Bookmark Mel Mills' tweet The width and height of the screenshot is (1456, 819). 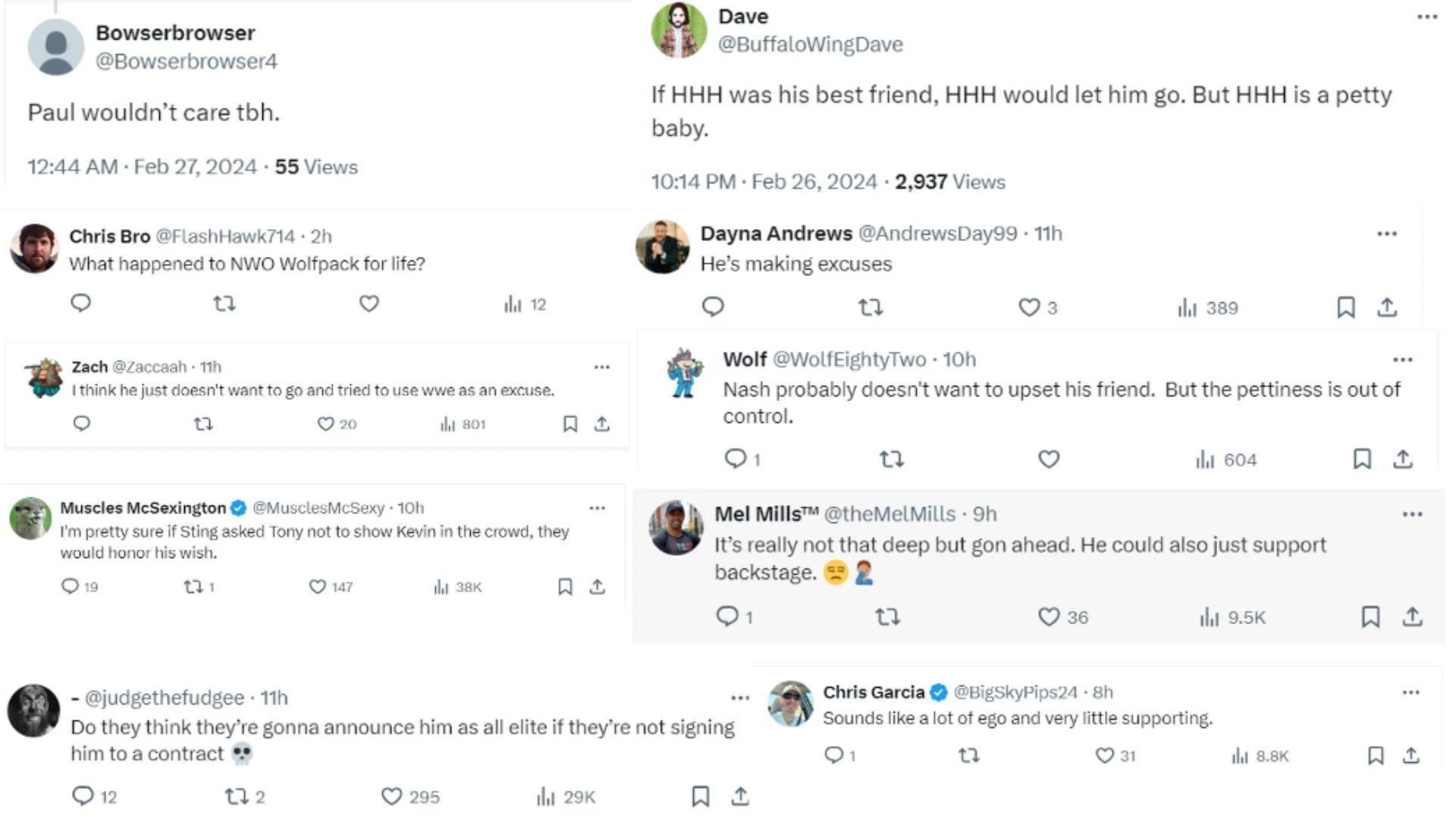(1370, 617)
